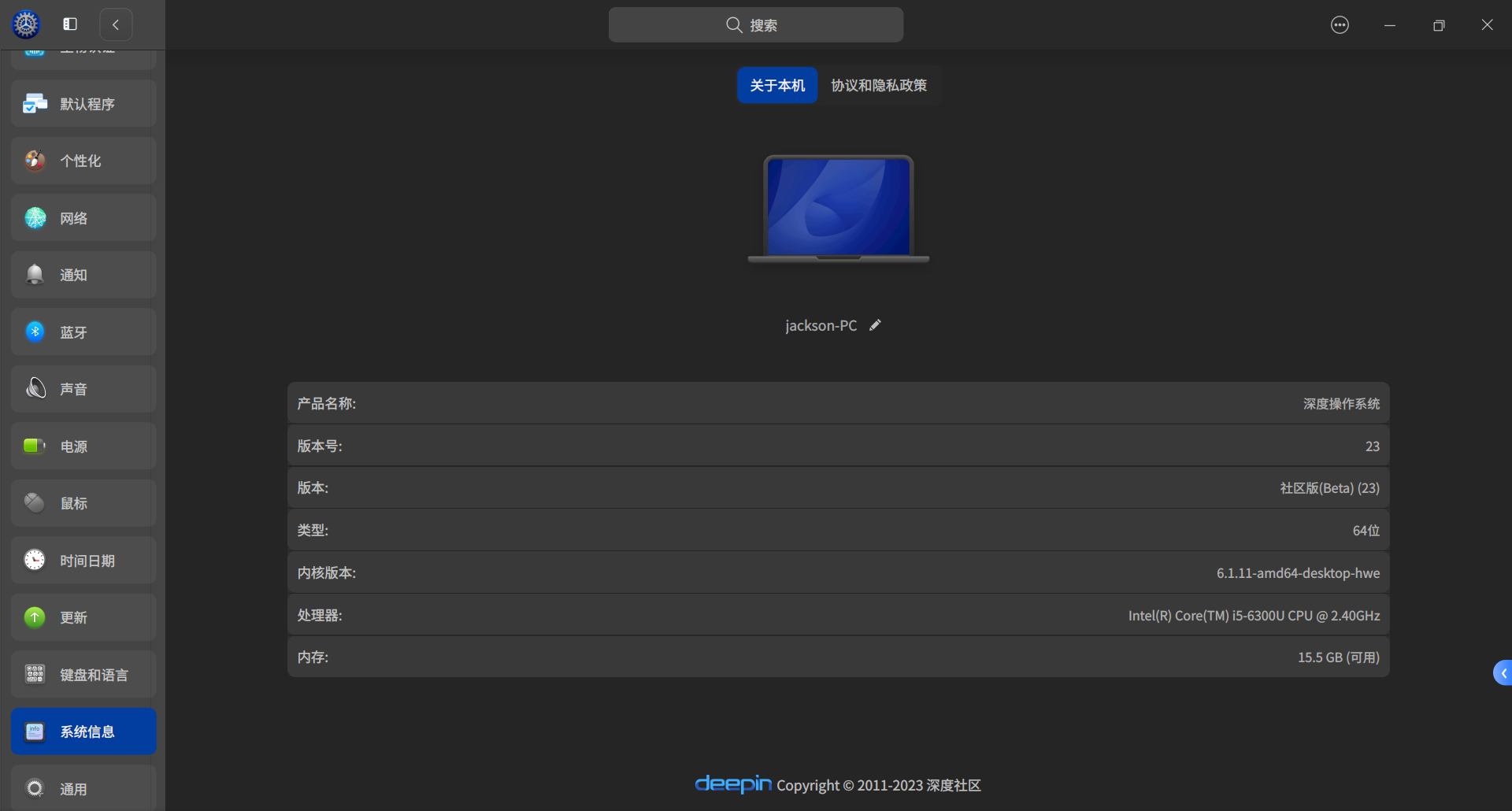Open the 蓝牙 Bluetooth settings
Screen dimensions: 1512x811
83,331
